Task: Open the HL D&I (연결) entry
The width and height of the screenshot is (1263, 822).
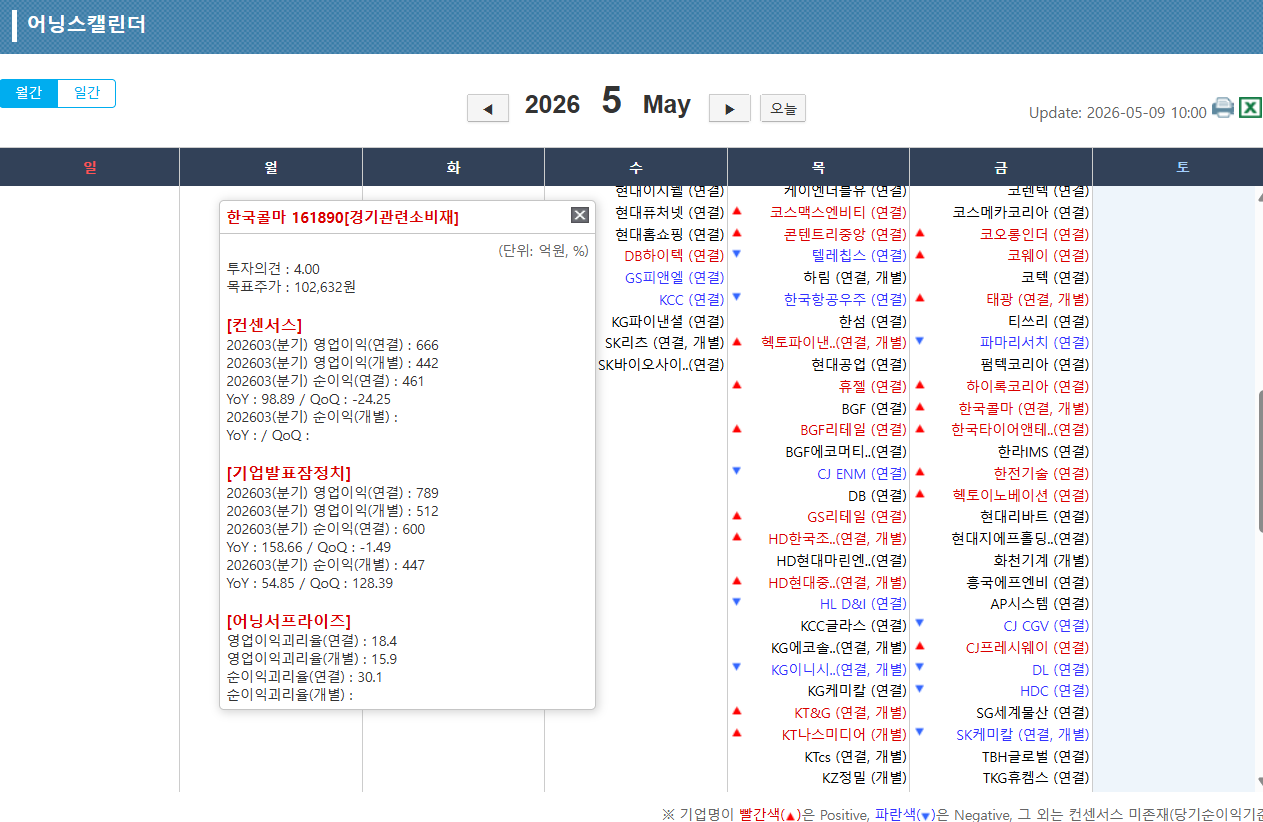Action: tap(863, 604)
